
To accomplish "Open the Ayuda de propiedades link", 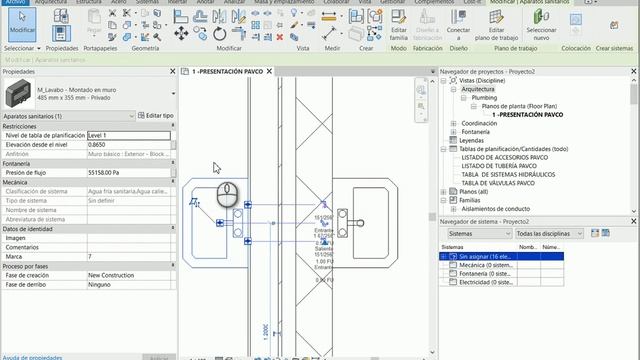I will point(32,357).
